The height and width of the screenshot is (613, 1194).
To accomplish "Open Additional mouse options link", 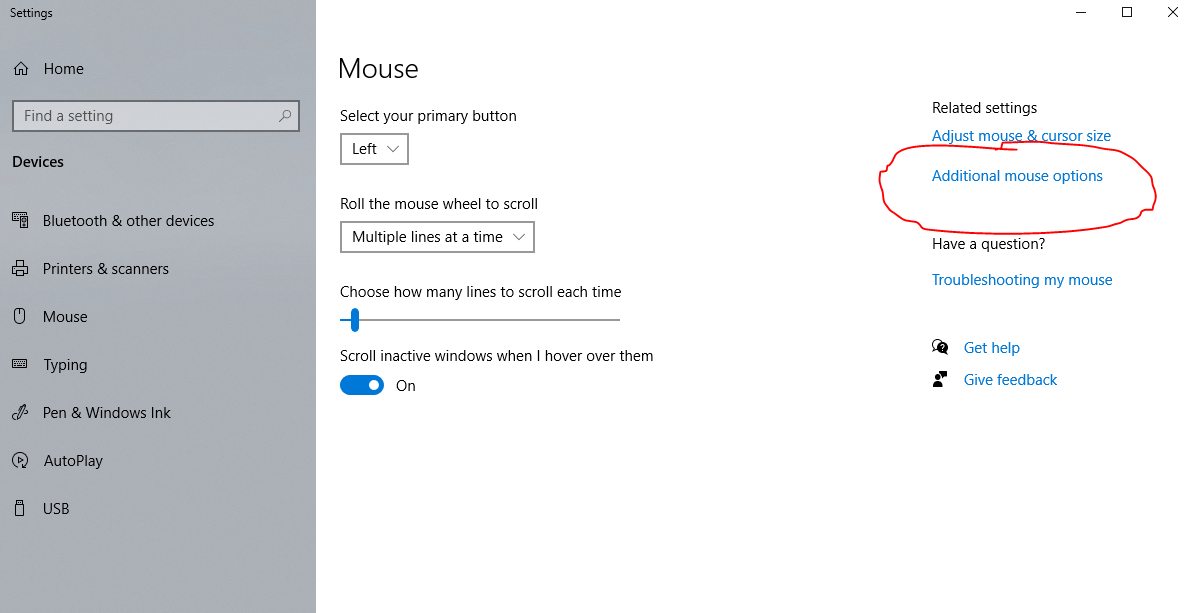I will click(x=1017, y=176).
